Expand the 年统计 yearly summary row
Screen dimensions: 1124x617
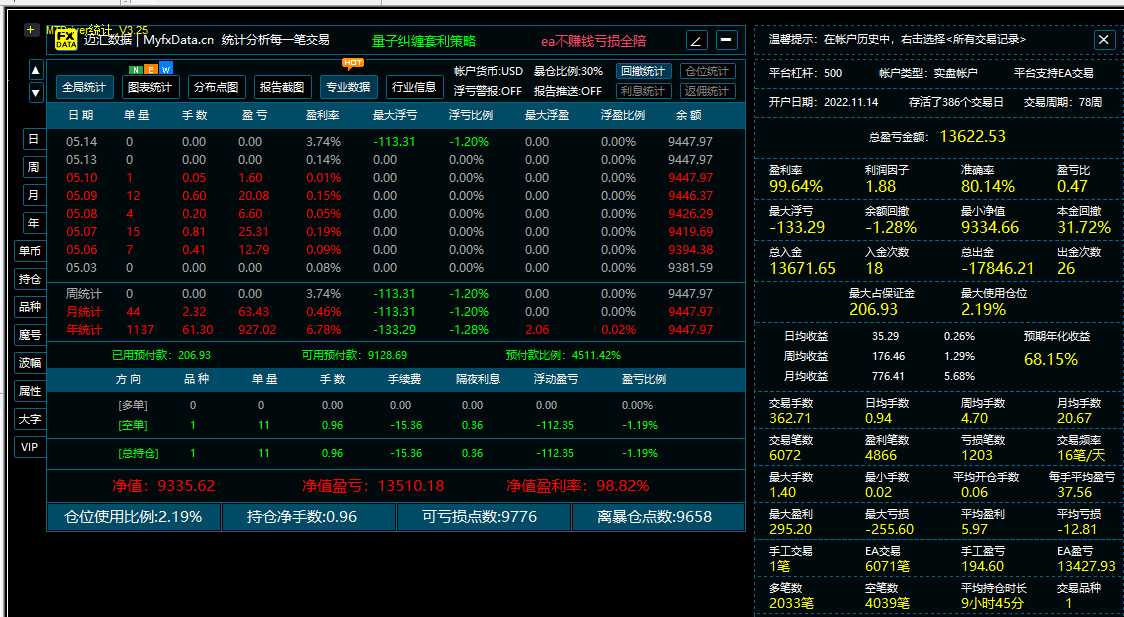tap(396, 330)
